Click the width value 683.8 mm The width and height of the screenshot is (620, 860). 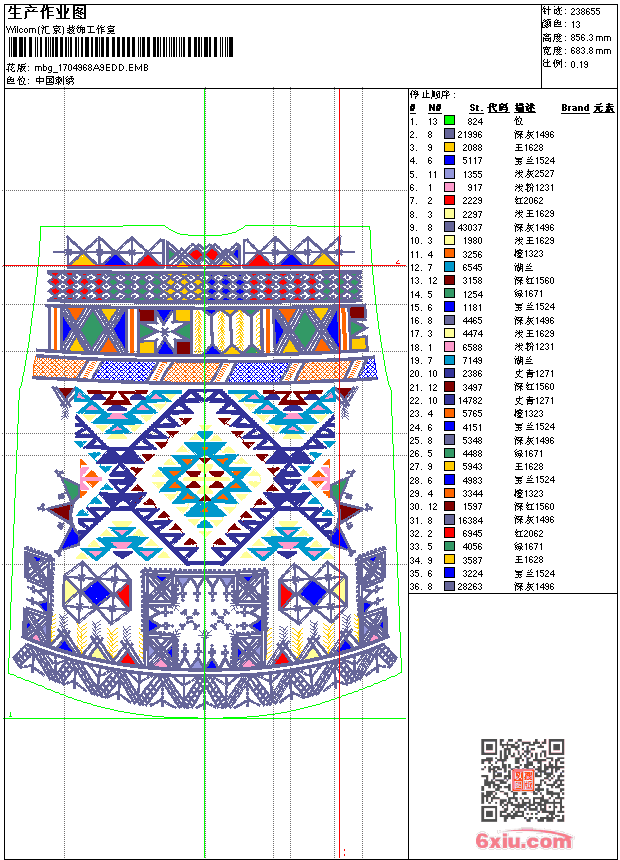pyautogui.click(x=591, y=51)
